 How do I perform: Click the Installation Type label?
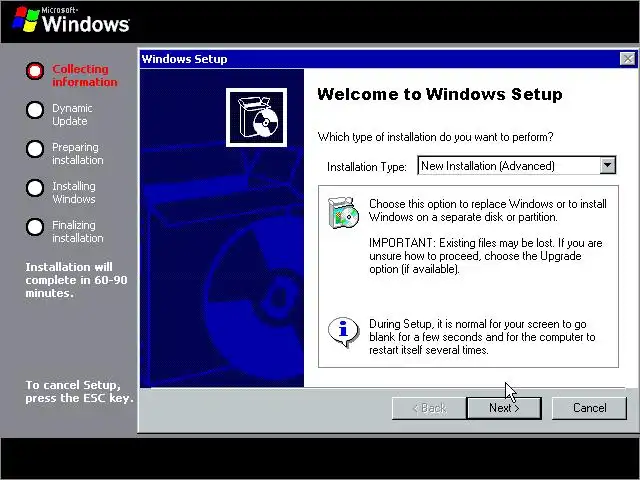point(367,167)
